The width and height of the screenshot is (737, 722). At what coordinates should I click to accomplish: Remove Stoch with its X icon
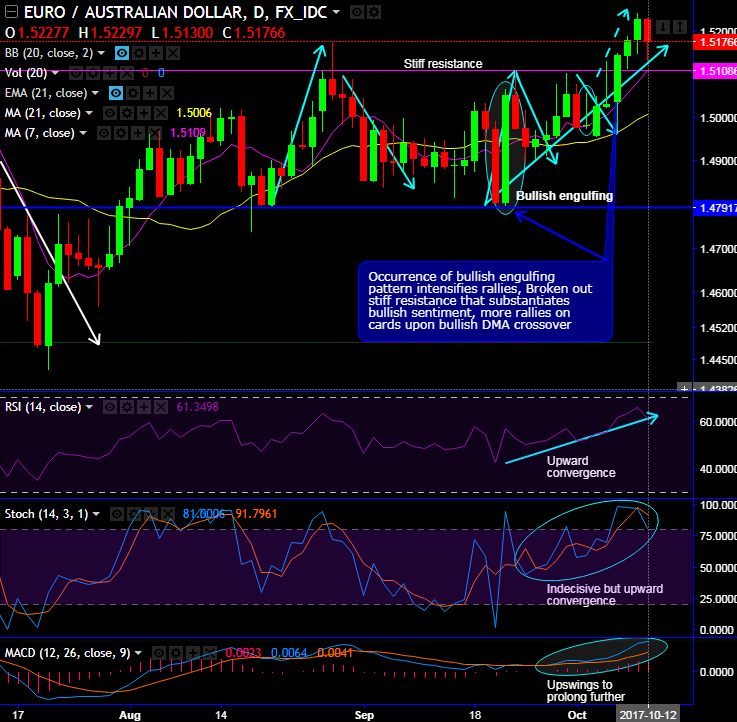pyautogui.click(x=168, y=514)
